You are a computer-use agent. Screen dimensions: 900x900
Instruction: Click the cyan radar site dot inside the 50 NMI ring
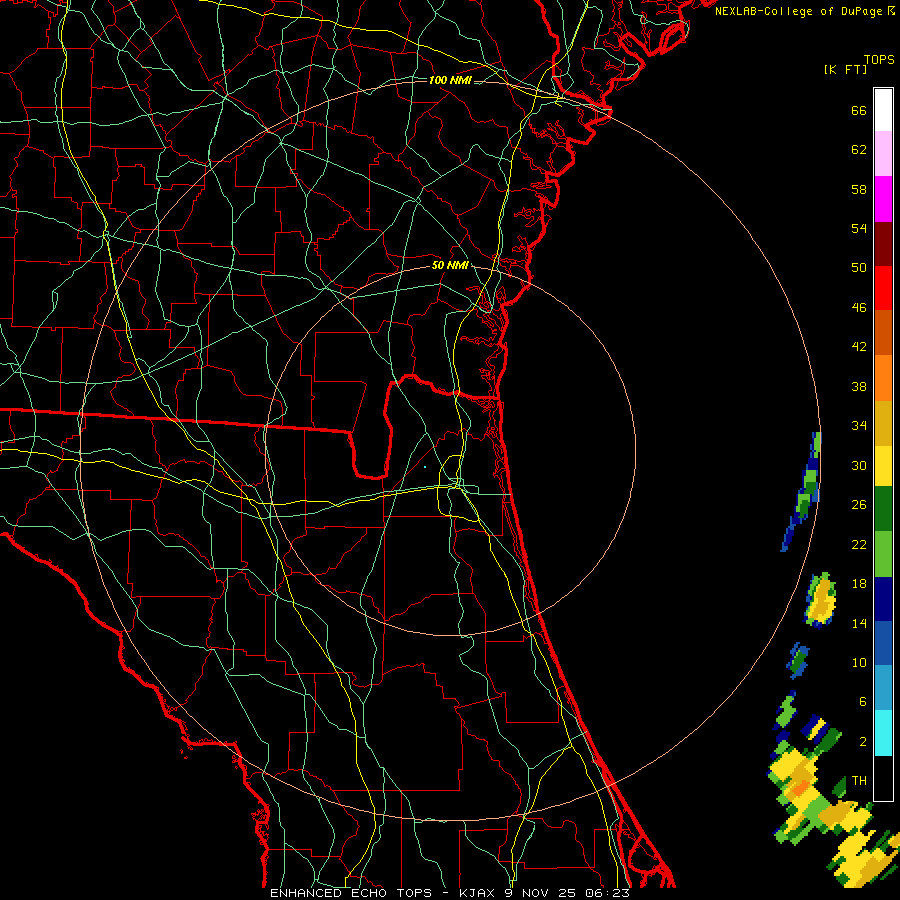pos(425,467)
